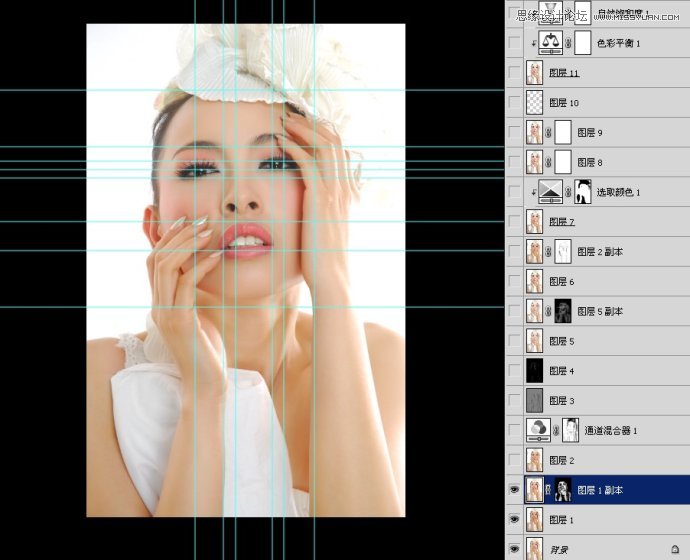Screen dimensions: 690x560
Task: Show the 图层 5 layer
Action: click(514, 341)
